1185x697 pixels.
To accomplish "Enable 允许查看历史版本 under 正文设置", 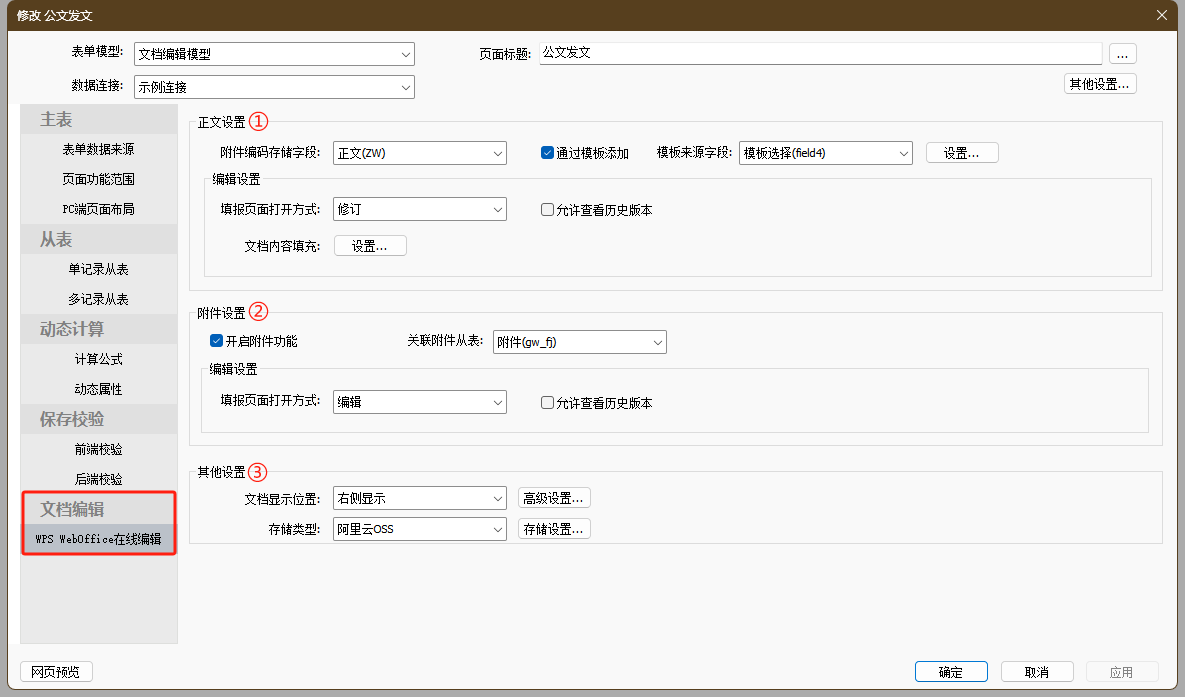I will [547, 210].
